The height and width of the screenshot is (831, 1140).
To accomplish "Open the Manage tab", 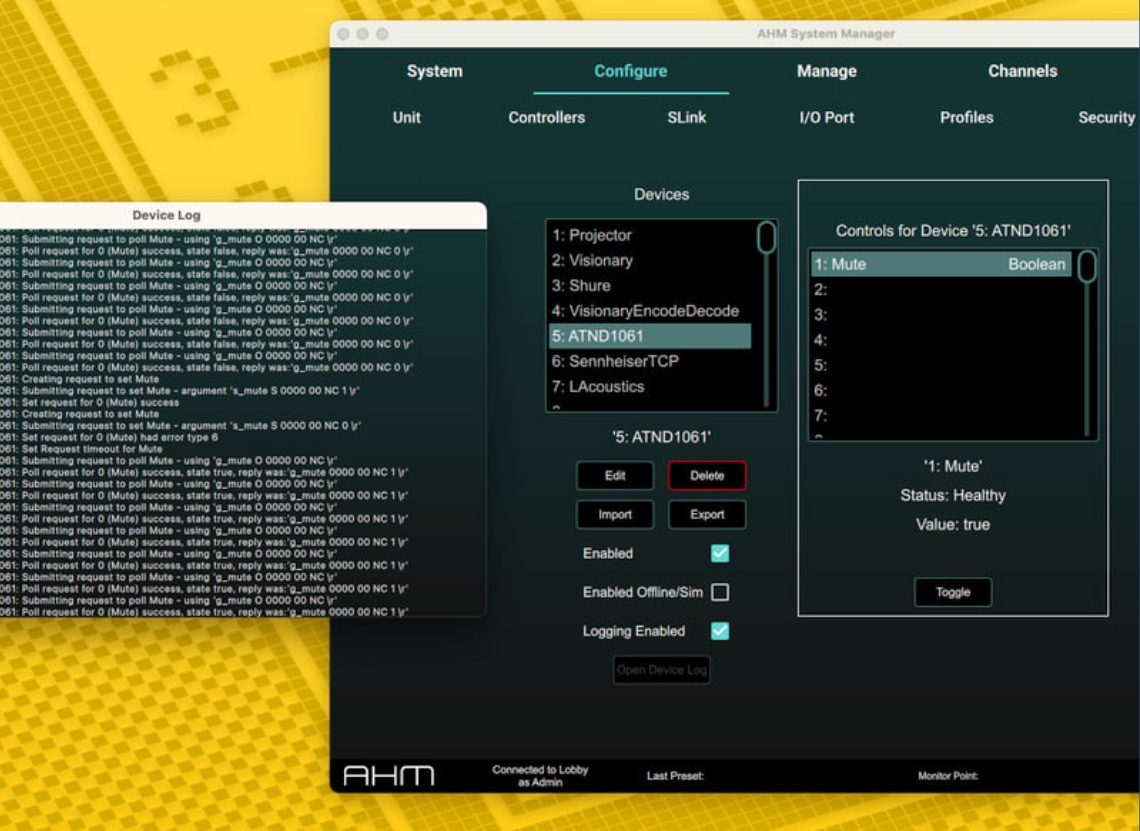I will pos(826,71).
